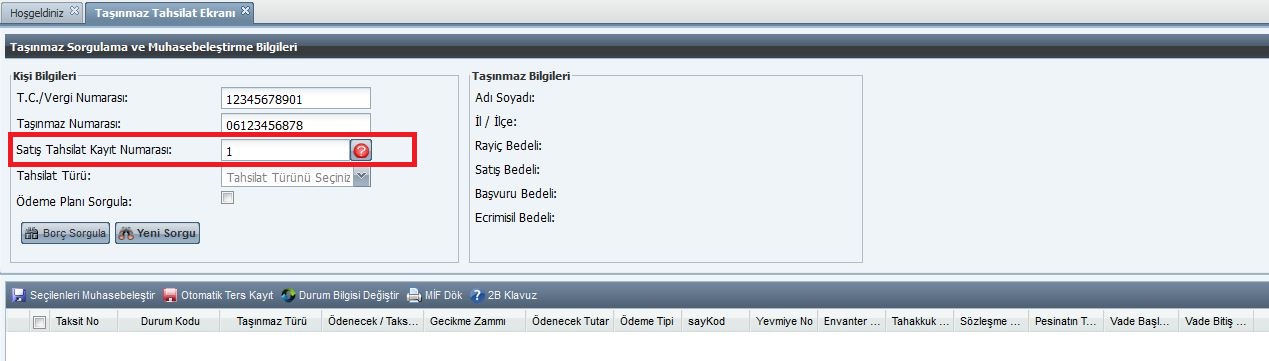Click the Borç Sorgula button
Viewport: 1269px width, 361px height.
[x=66, y=233]
